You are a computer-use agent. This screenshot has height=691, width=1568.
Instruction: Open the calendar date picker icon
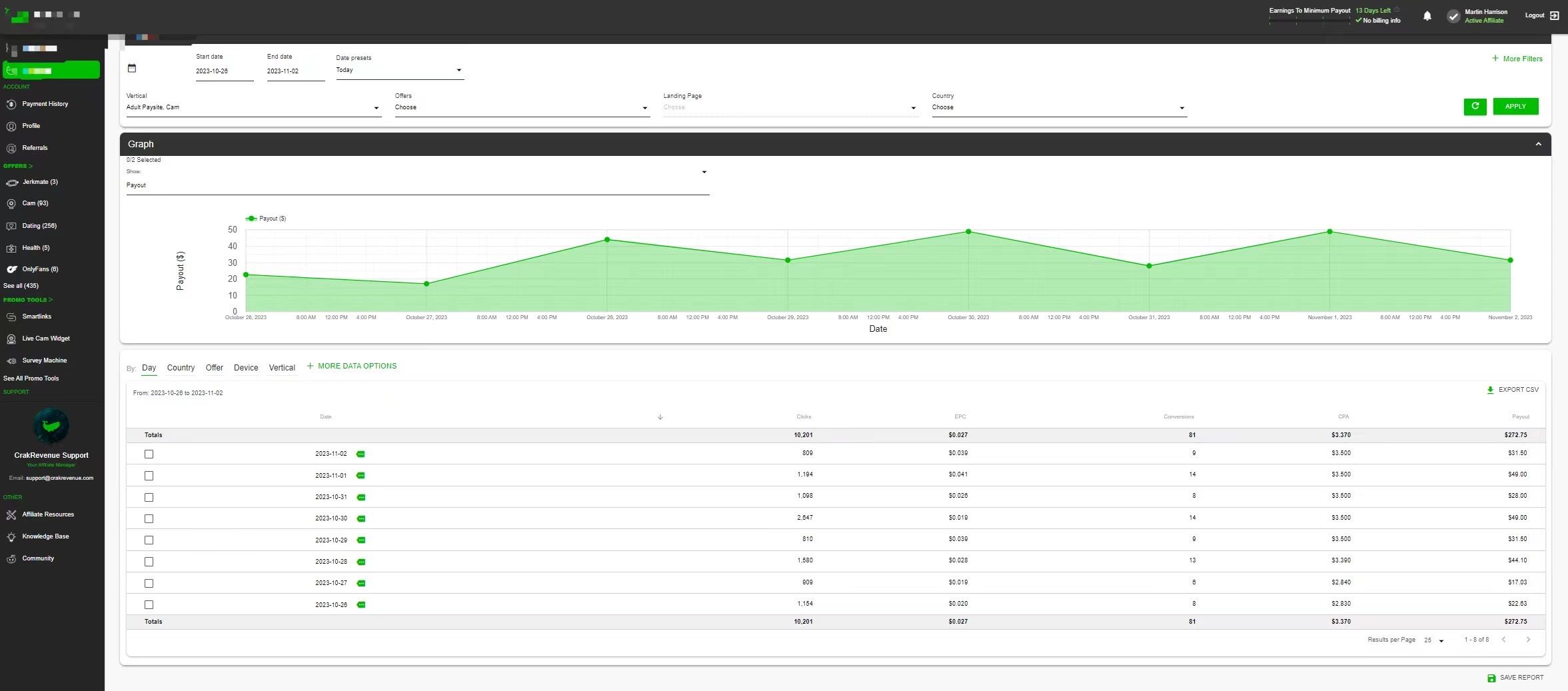pyautogui.click(x=132, y=68)
